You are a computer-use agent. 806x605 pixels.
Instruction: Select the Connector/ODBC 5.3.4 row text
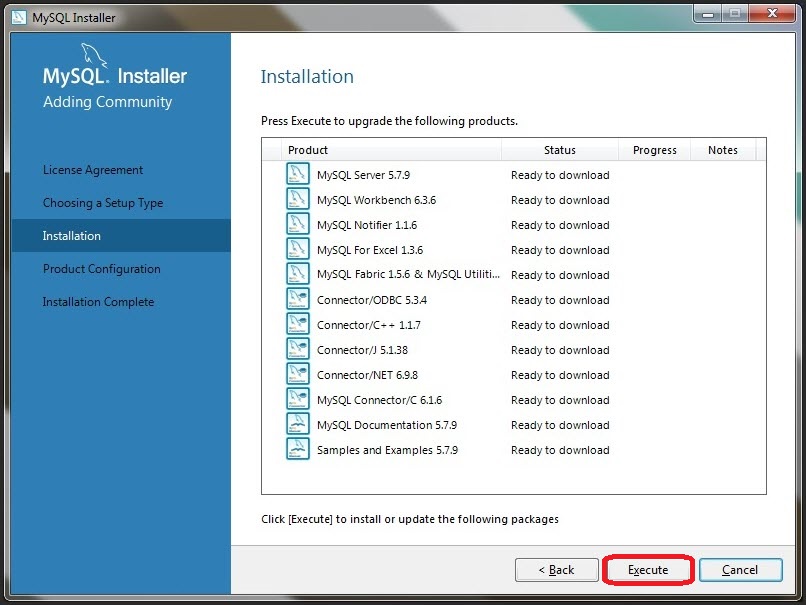pos(372,300)
